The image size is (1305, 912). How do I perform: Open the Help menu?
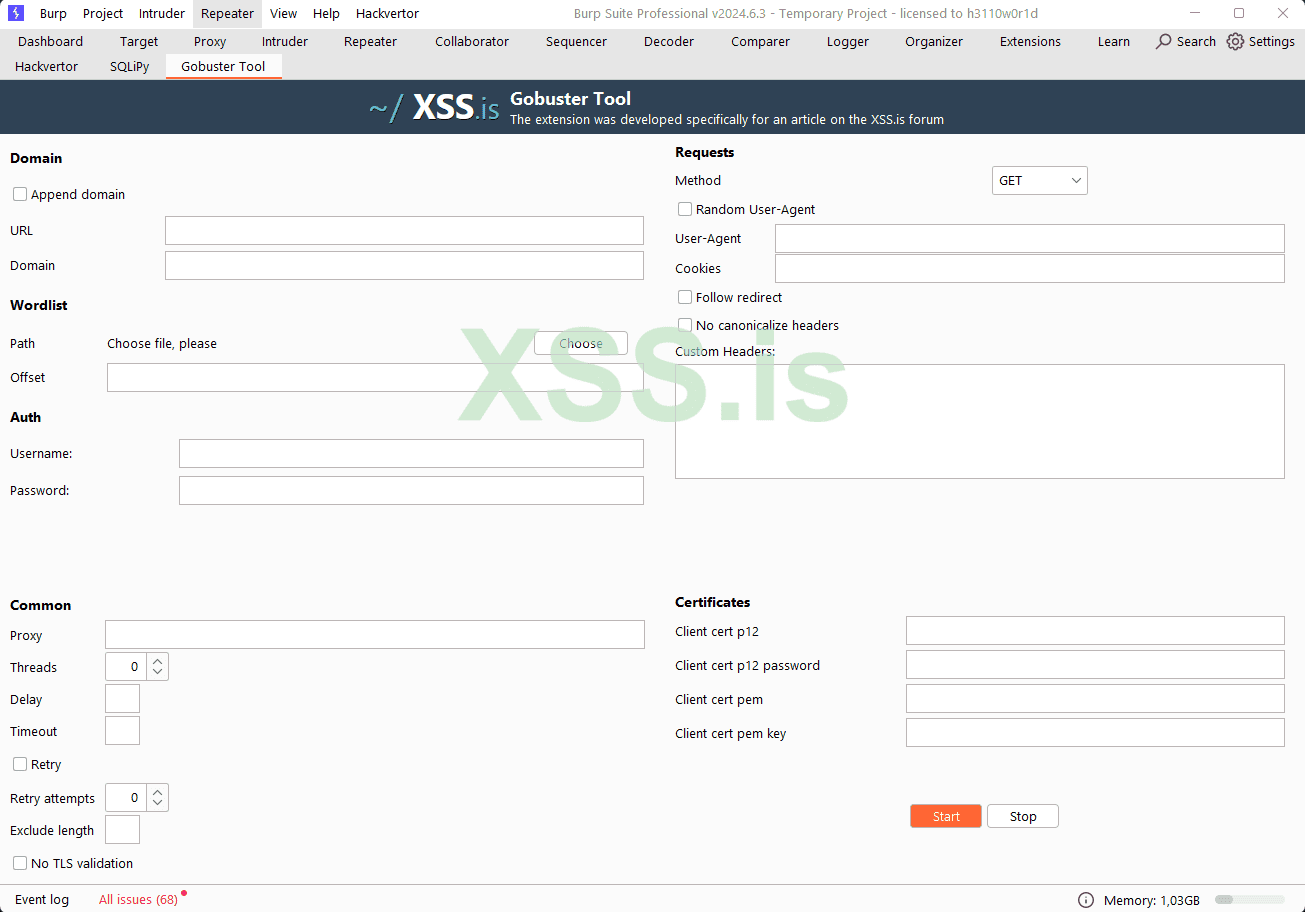click(x=326, y=13)
